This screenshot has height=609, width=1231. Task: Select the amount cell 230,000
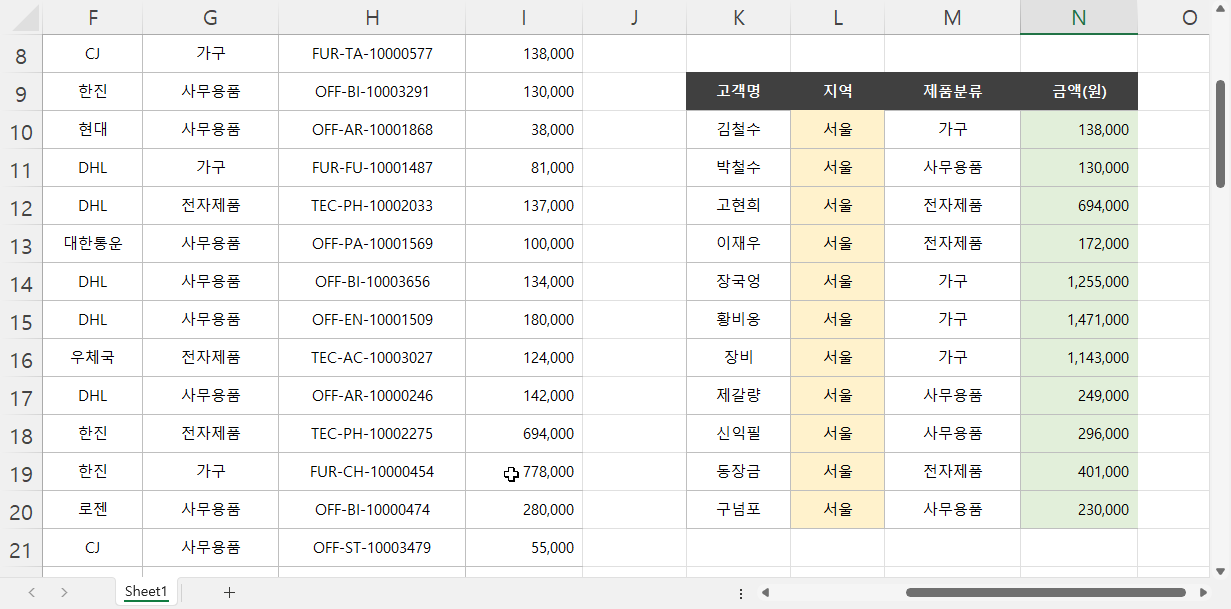[x=1079, y=510]
